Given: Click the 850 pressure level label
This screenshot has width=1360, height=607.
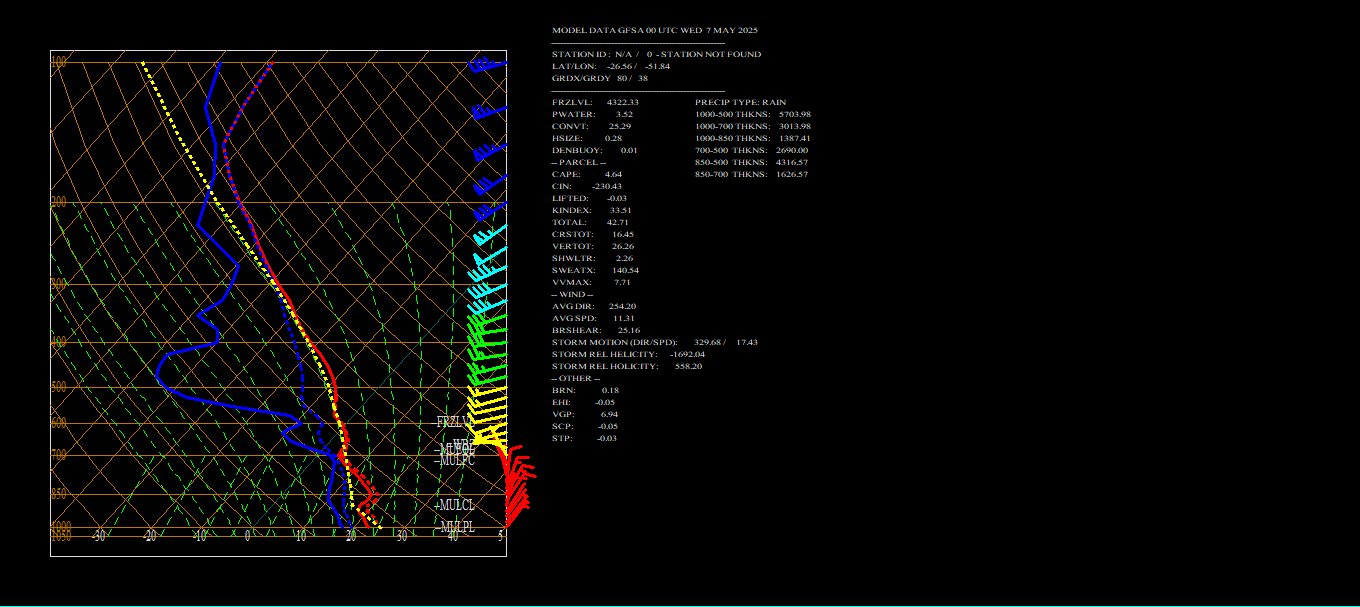Looking at the screenshot, I should coord(59,494).
